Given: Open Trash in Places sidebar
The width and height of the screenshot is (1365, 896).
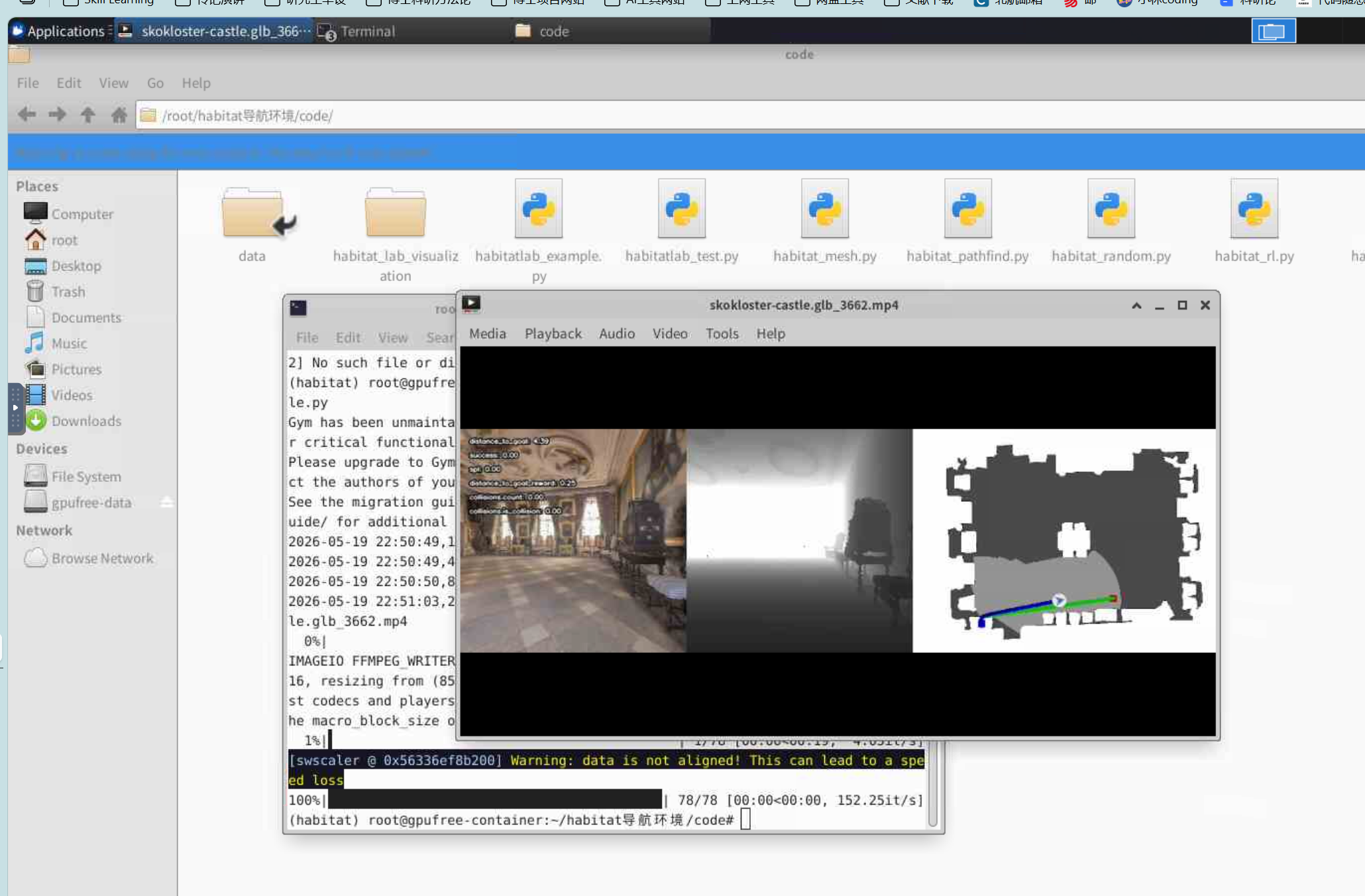Looking at the screenshot, I should coord(55,292).
